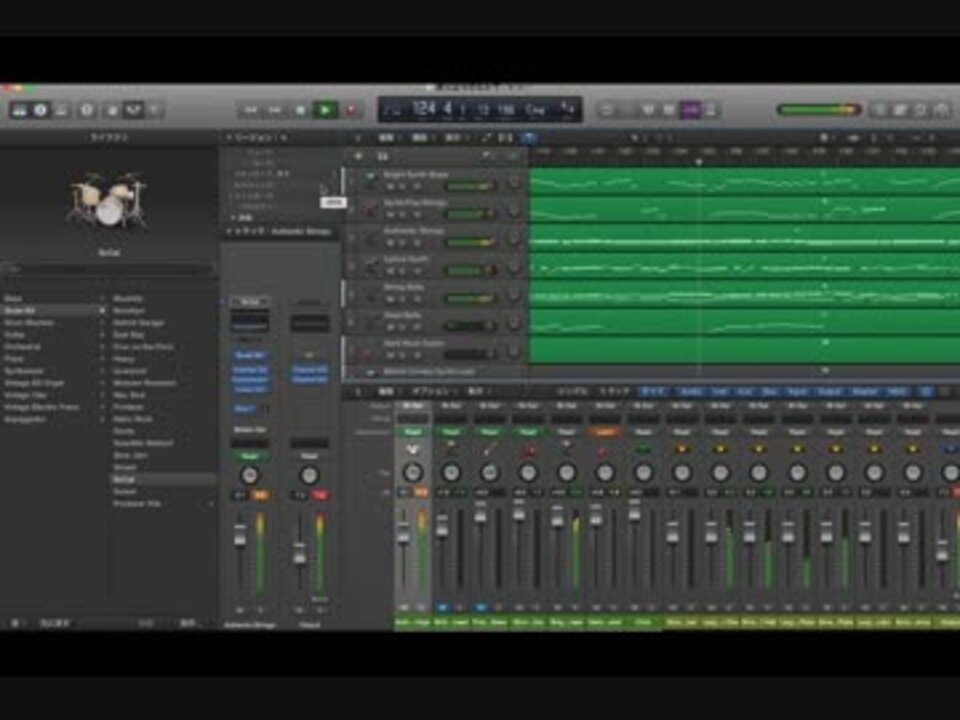
Task: Open the green Read automation mode dropdown
Action: tap(249, 457)
